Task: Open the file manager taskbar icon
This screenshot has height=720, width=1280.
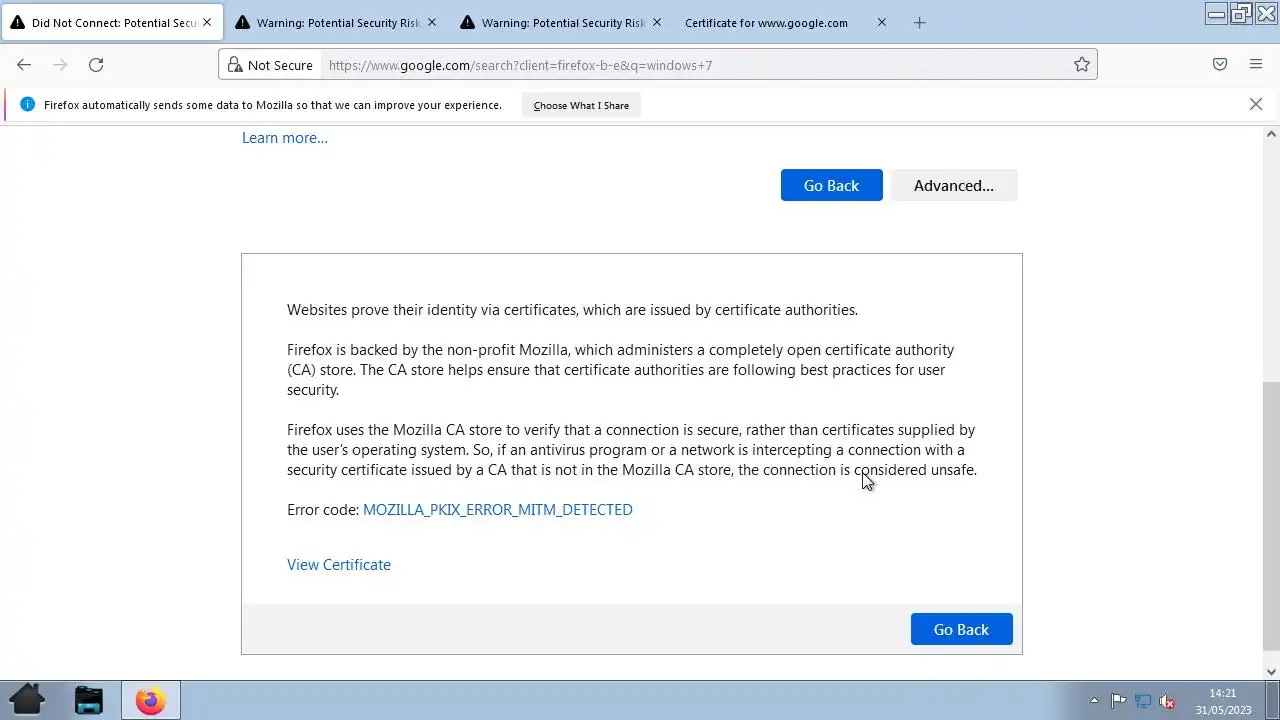Action: click(89, 700)
